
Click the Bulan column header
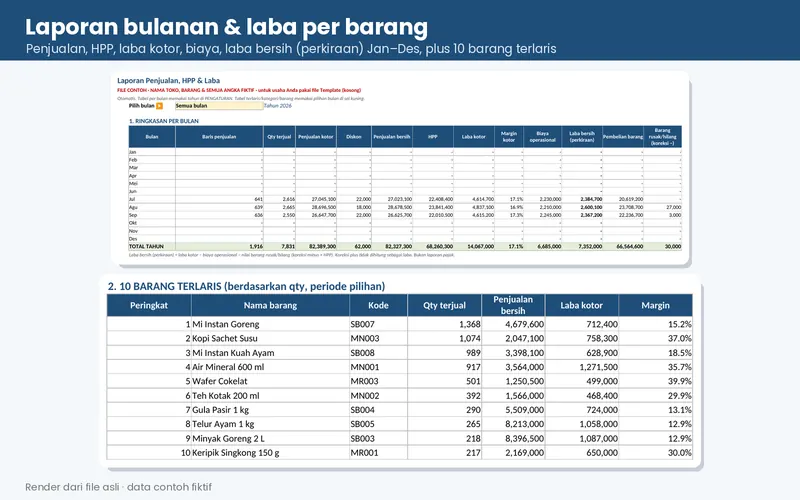point(152,137)
